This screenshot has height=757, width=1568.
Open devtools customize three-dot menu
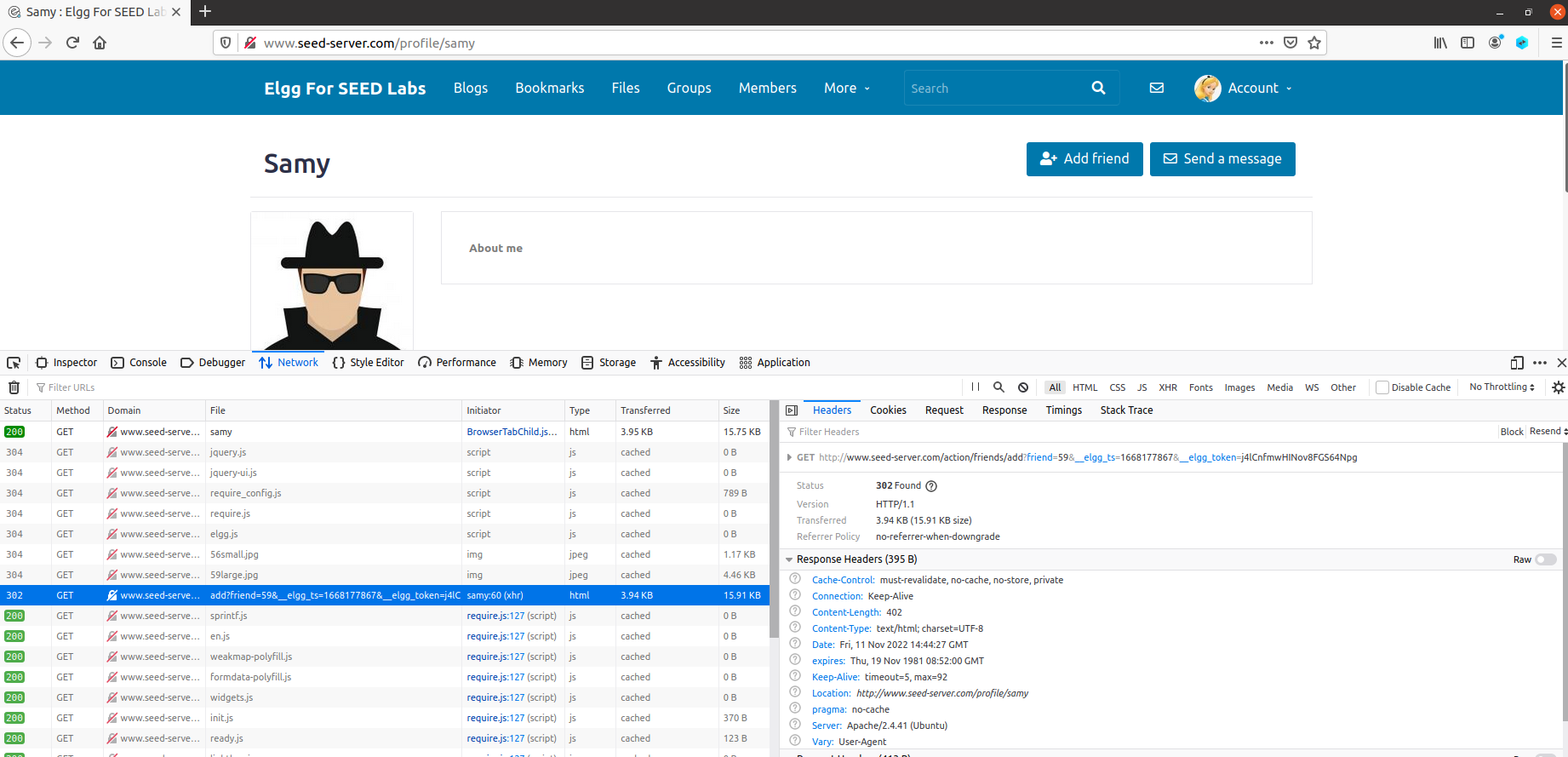[x=1540, y=363]
